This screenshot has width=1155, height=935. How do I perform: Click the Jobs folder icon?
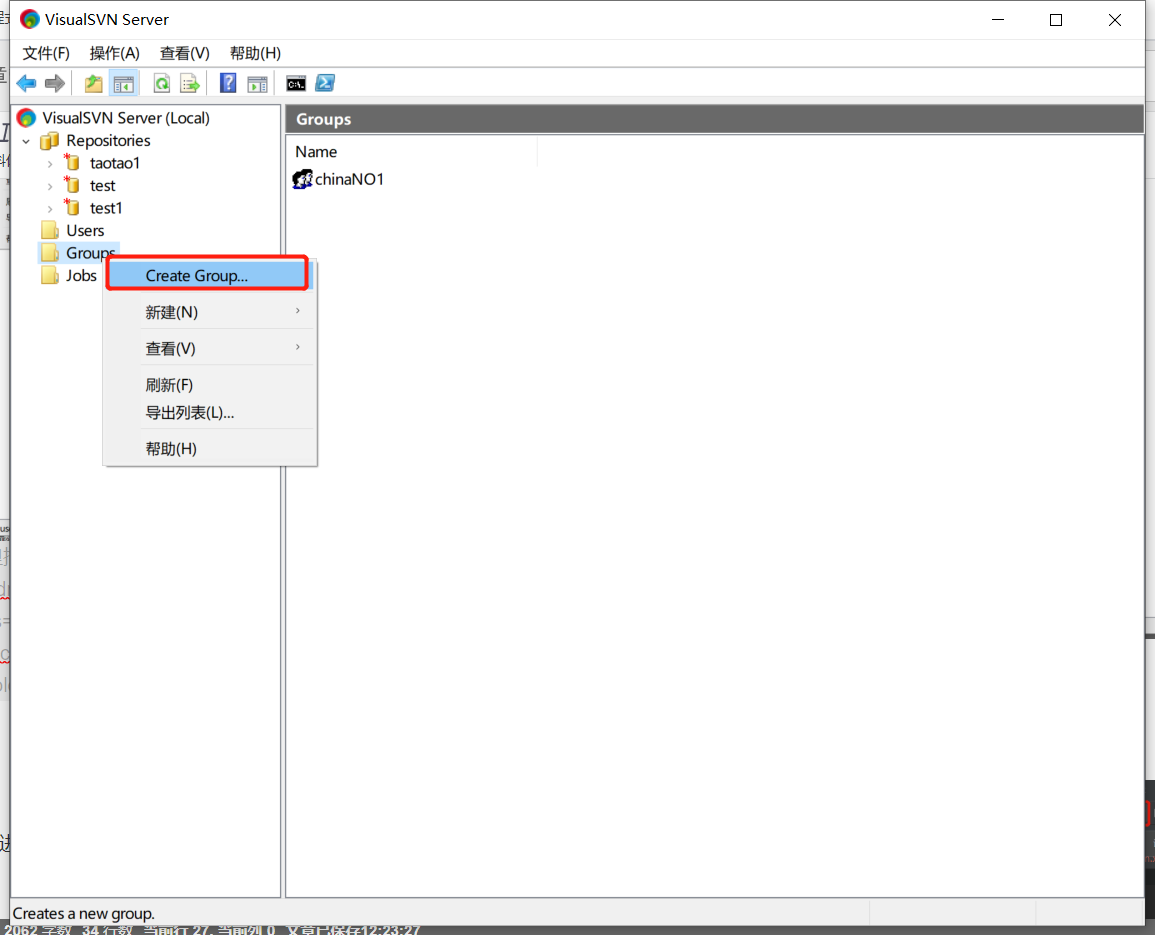(50, 276)
